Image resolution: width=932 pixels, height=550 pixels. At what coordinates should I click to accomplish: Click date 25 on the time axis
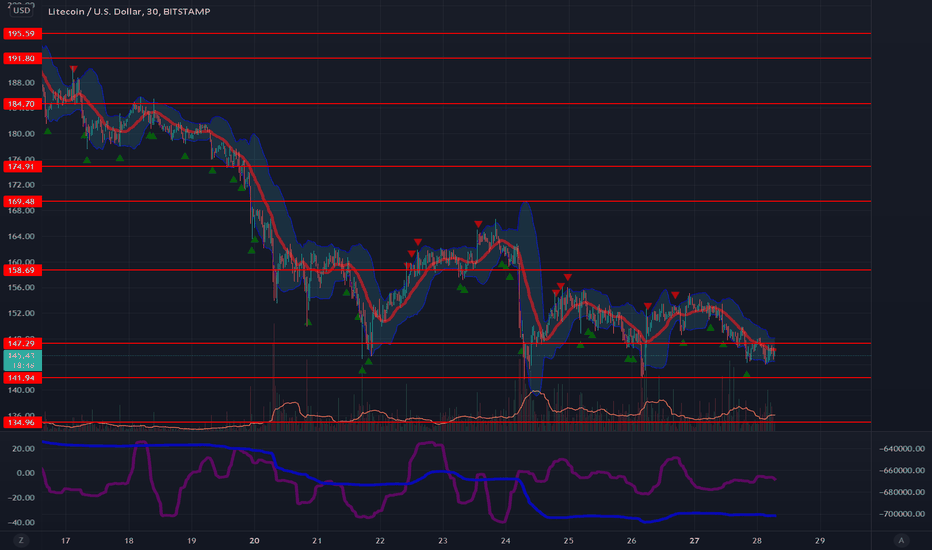pos(568,541)
